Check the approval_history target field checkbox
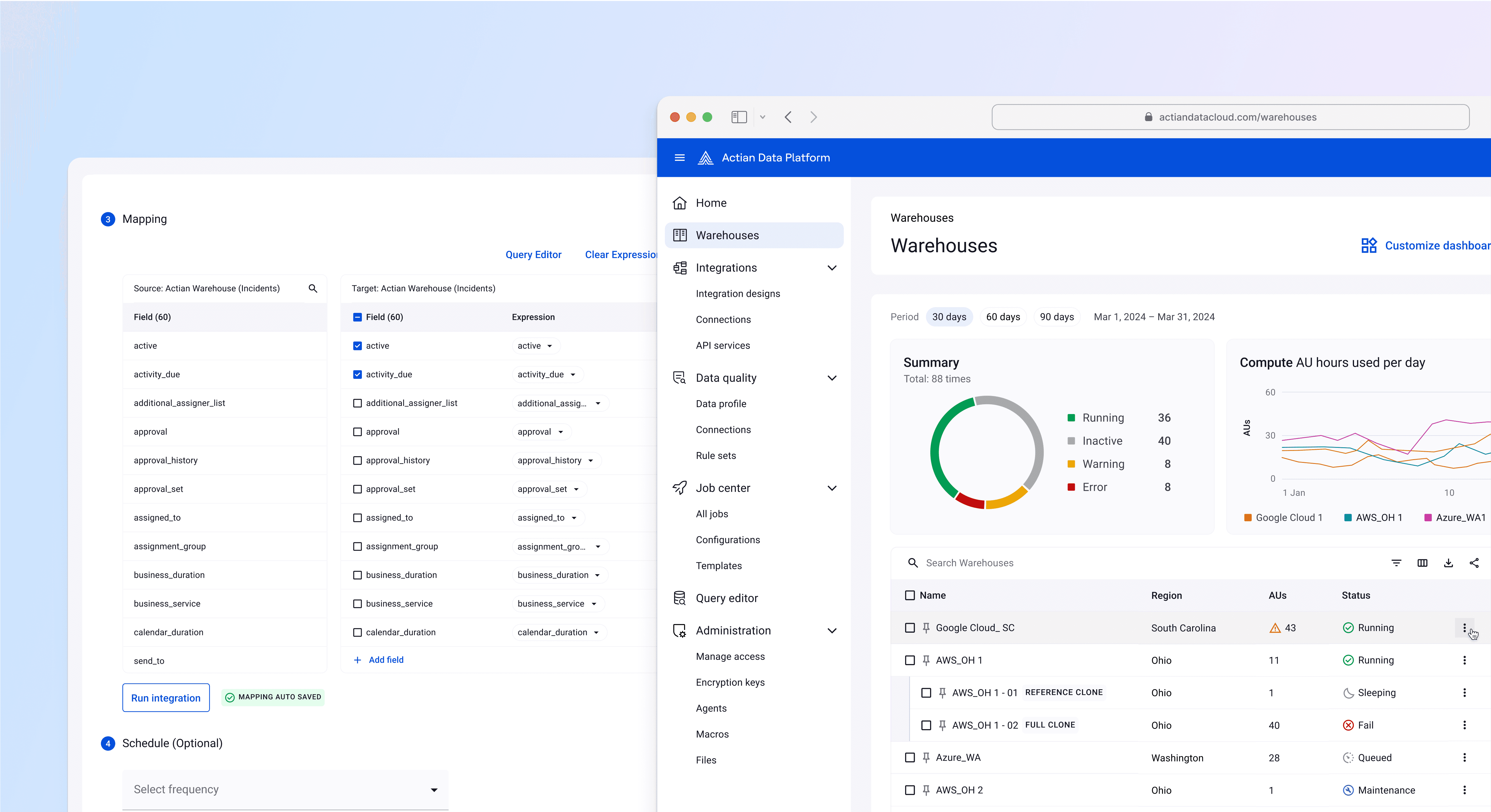This screenshot has width=1491, height=812. click(357, 460)
